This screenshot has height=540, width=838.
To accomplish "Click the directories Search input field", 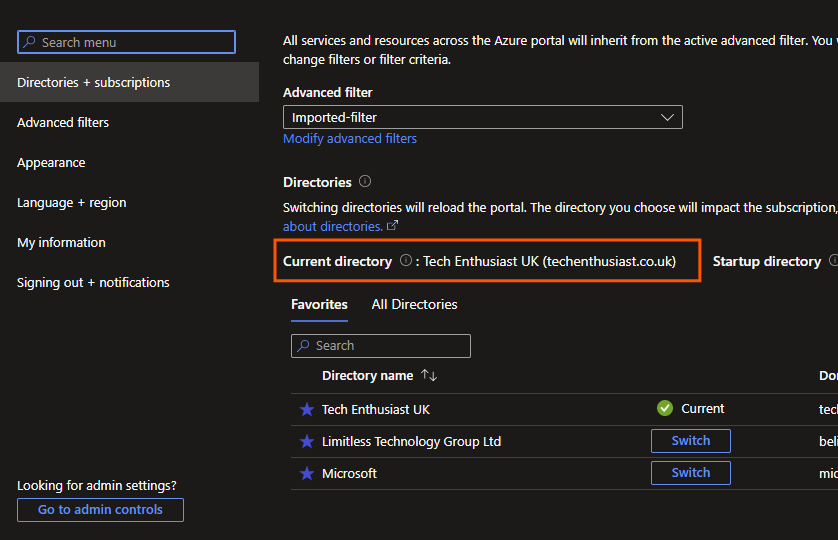I will tap(381, 346).
